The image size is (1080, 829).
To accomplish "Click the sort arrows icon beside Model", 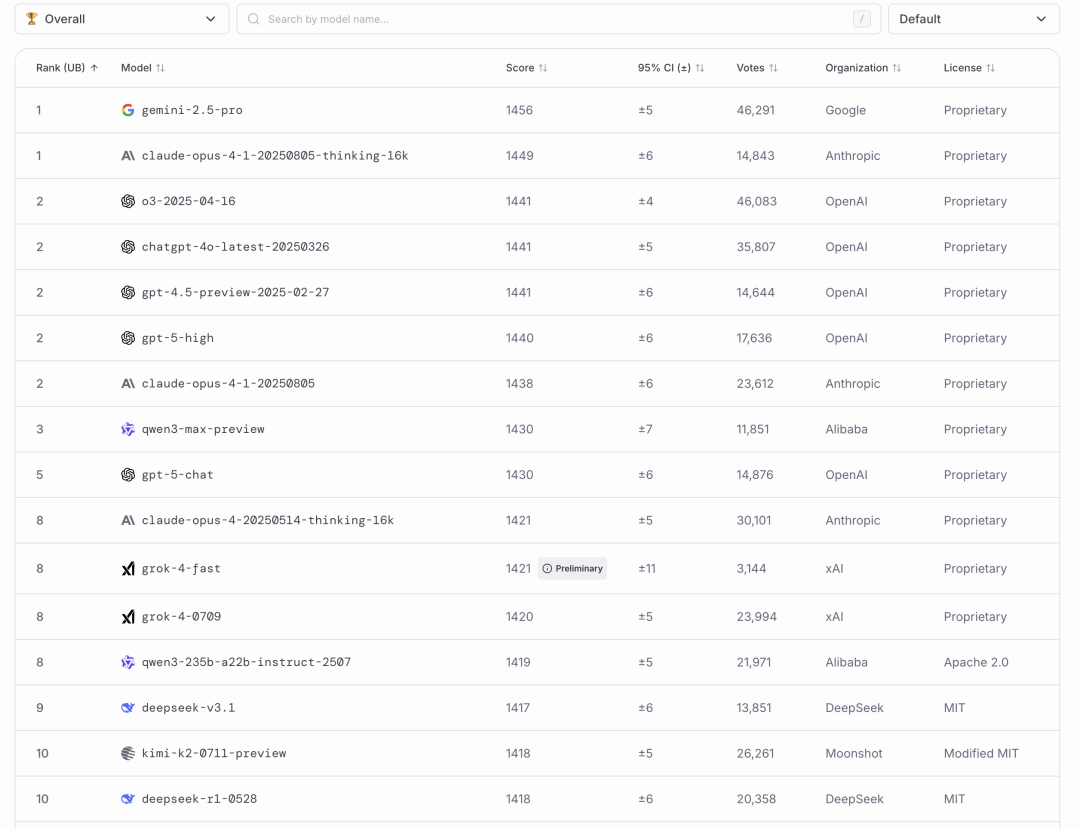I will [x=160, y=67].
